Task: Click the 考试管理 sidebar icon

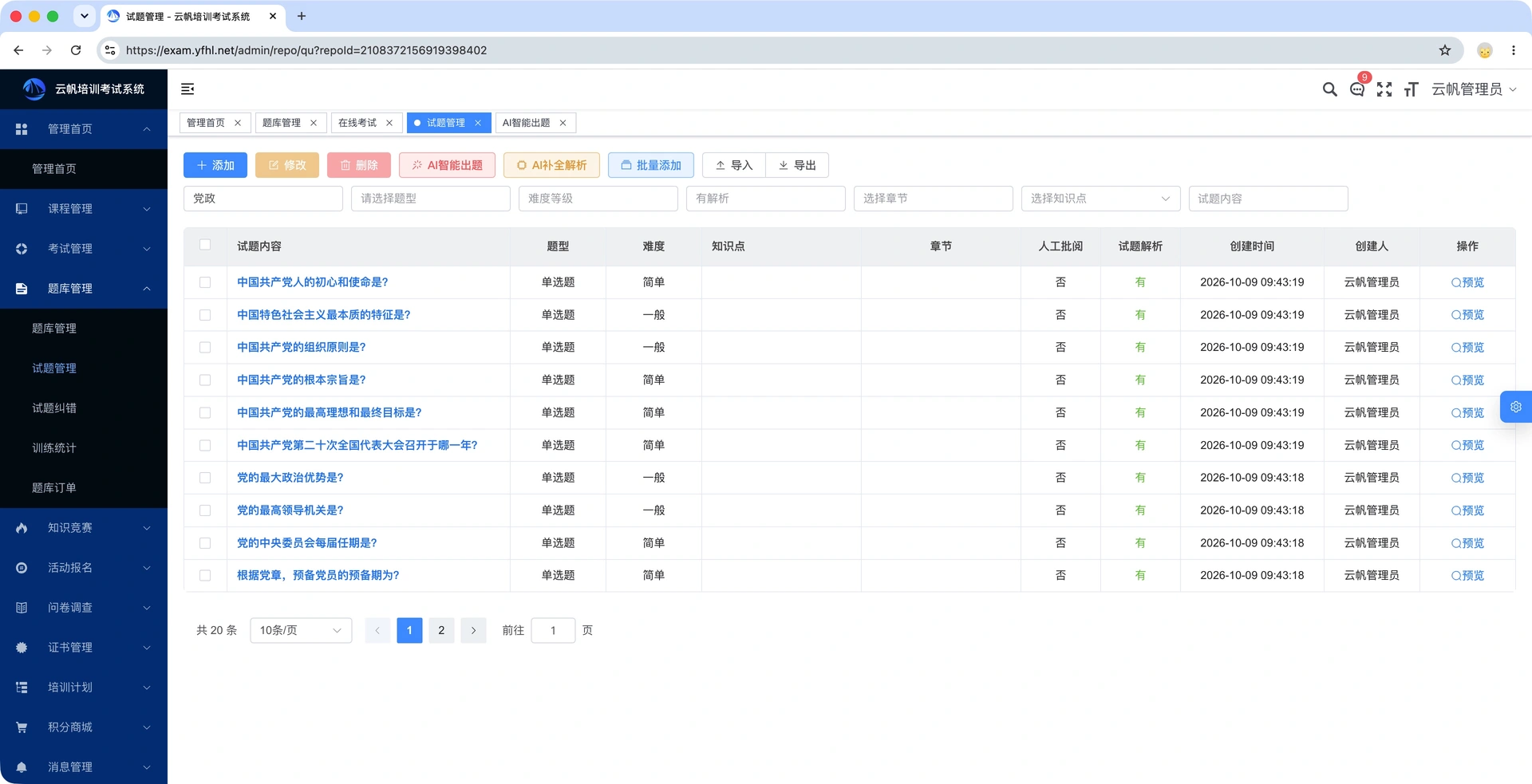Action: (22, 249)
